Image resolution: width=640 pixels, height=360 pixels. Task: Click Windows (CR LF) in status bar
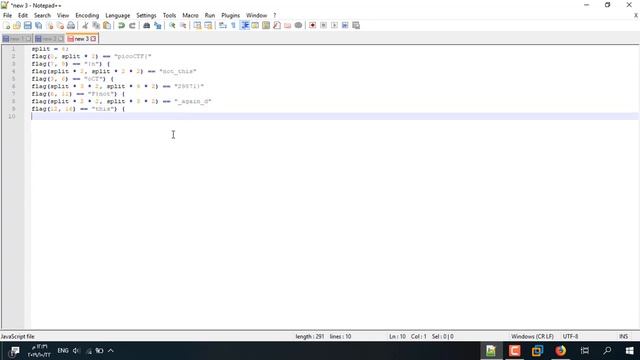pyautogui.click(x=532, y=336)
